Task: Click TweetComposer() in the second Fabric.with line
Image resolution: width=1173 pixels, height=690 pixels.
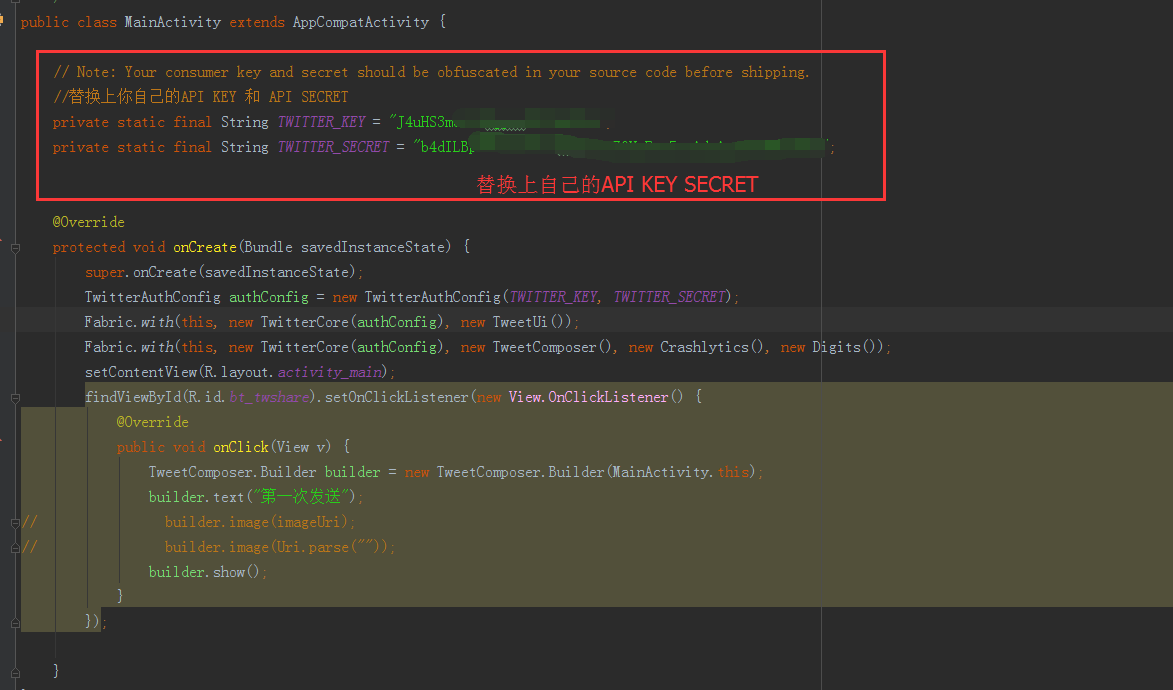Action: (x=551, y=347)
